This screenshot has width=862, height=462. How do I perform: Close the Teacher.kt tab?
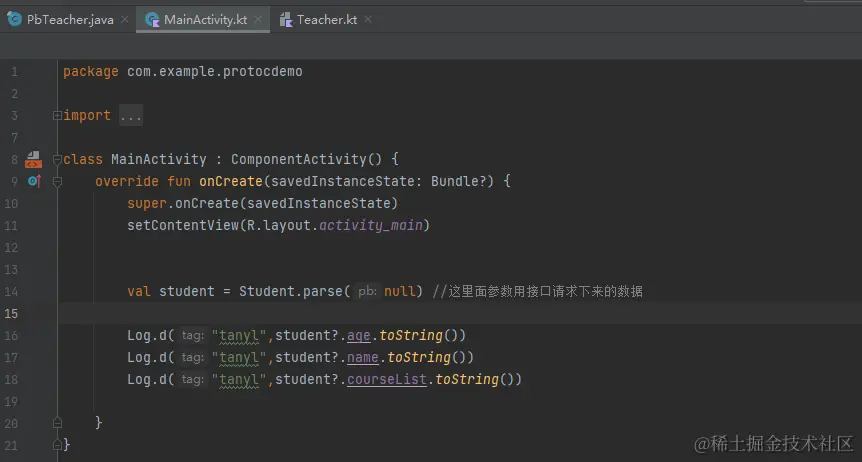[x=368, y=20]
